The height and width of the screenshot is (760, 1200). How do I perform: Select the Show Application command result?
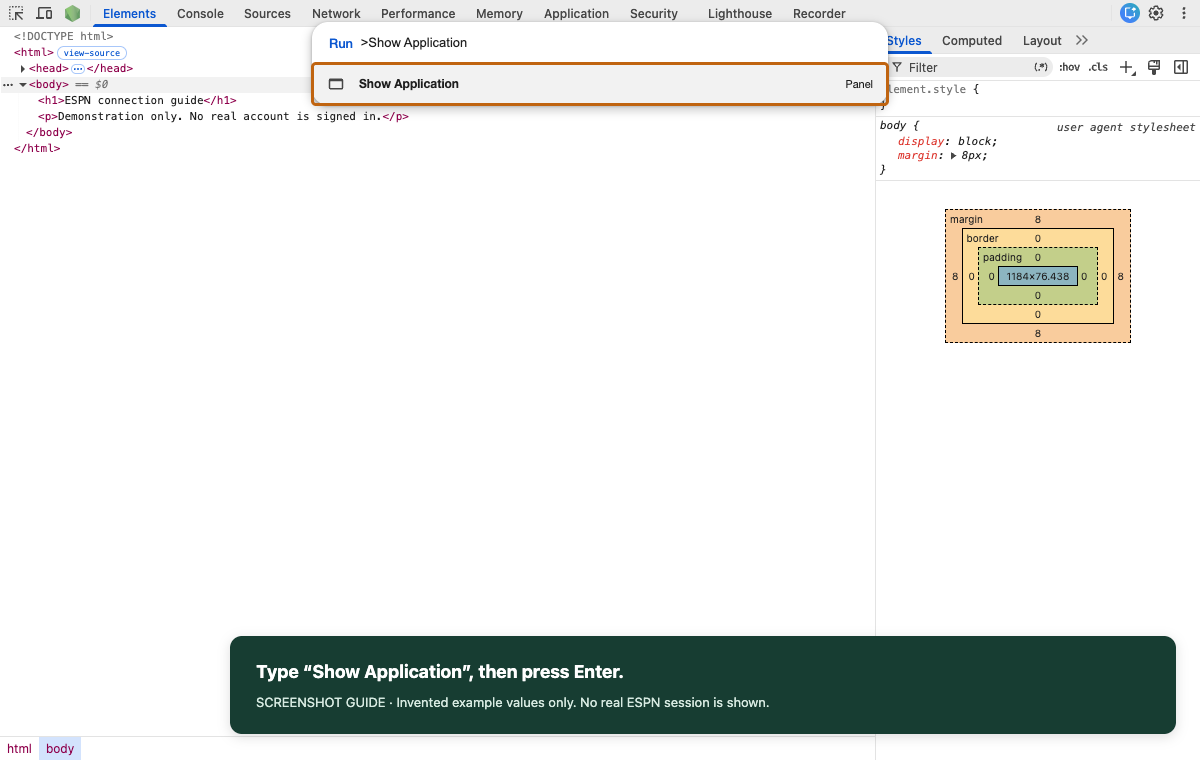tap(600, 84)
